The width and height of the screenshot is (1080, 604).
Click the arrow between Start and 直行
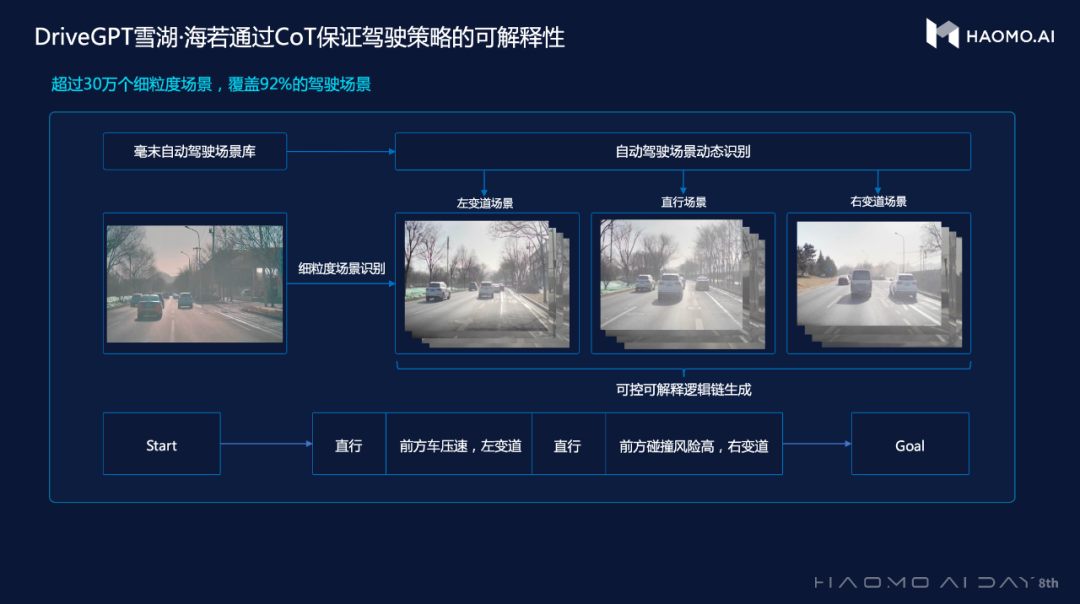click(266, 443)
